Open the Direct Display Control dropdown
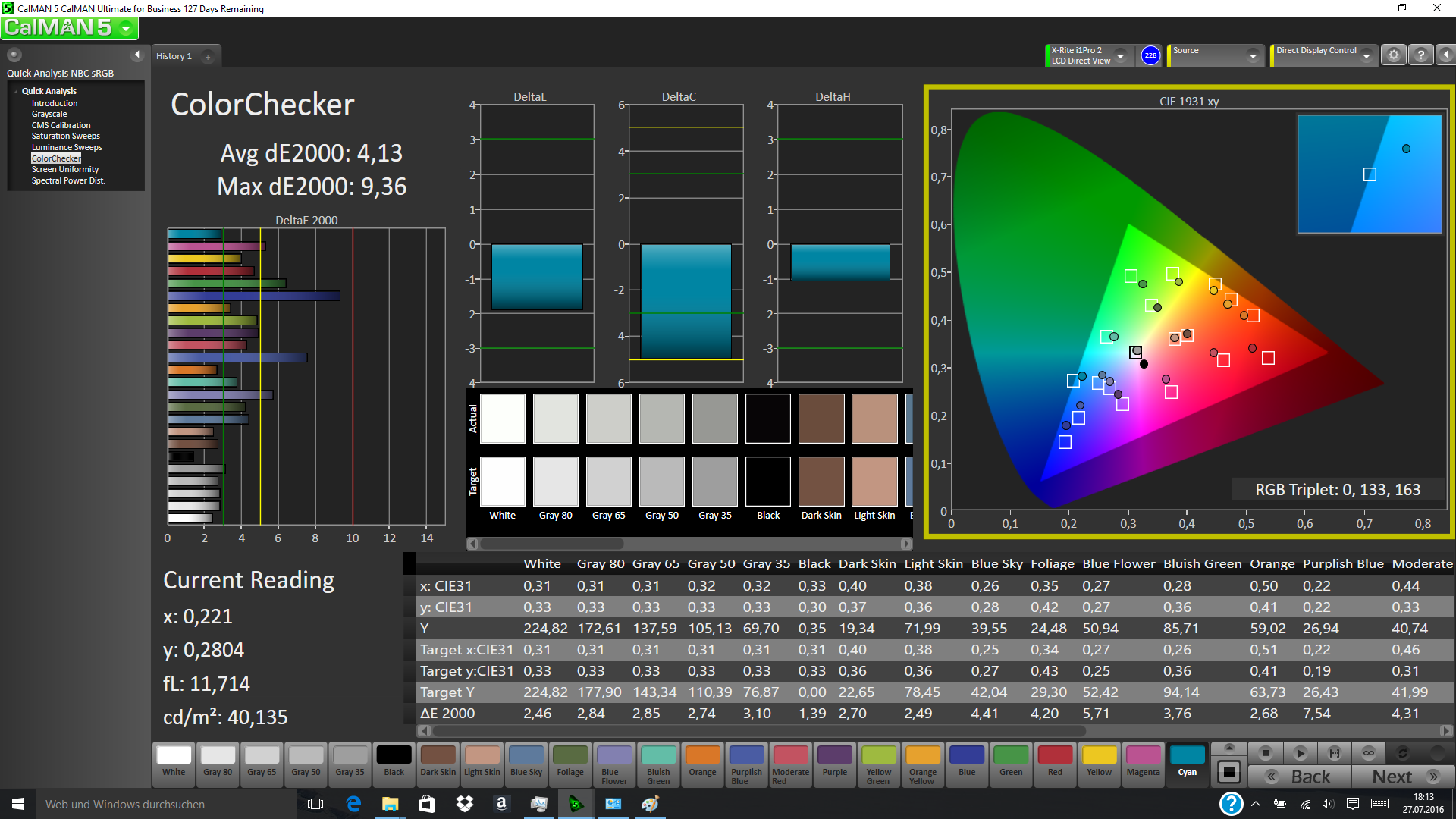This screenshot has height=819, width=1456. pyautogui.click(x=1366, y=56)
